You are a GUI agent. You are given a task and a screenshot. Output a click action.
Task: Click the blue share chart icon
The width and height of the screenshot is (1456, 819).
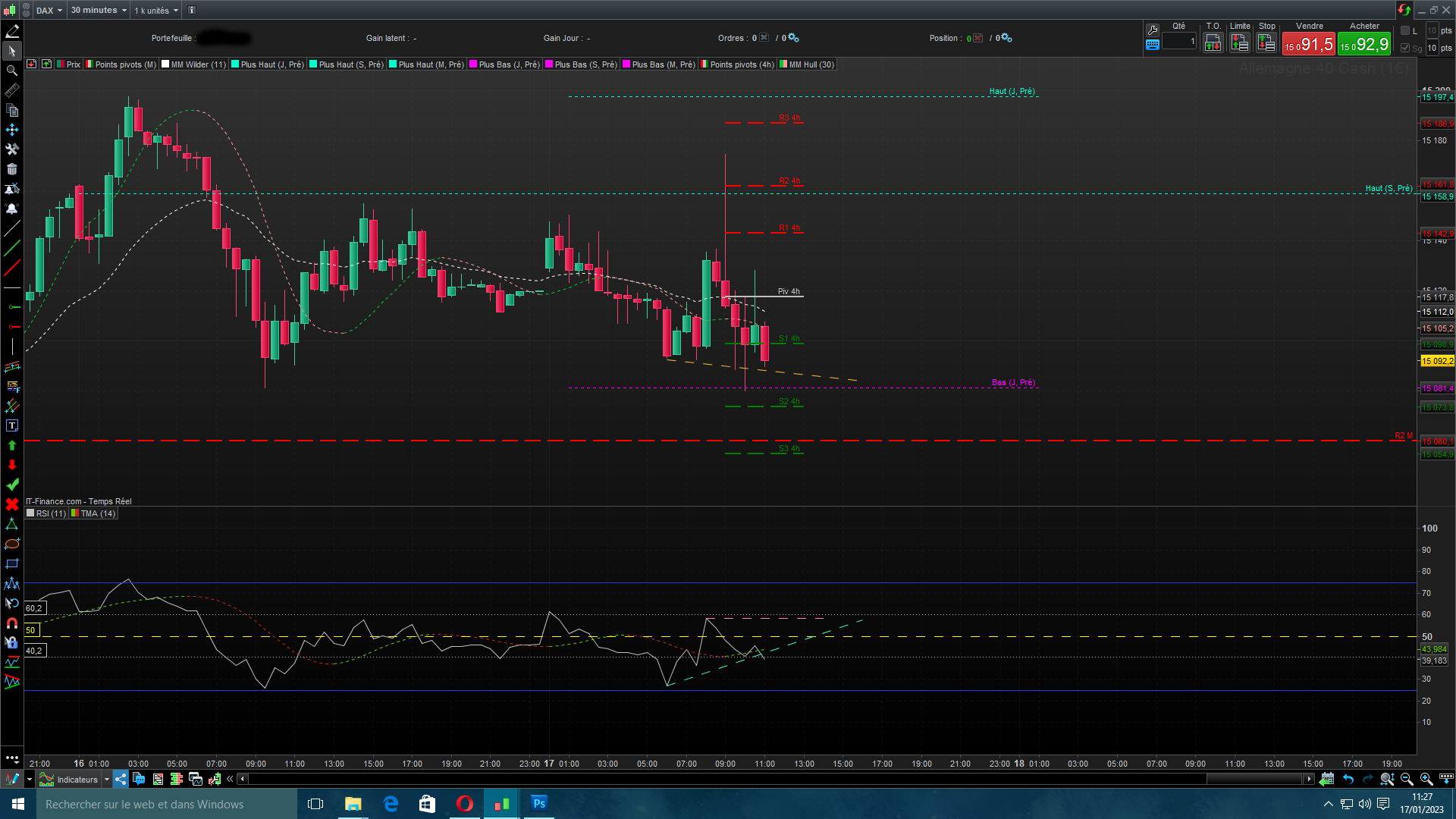click(121, 779)
